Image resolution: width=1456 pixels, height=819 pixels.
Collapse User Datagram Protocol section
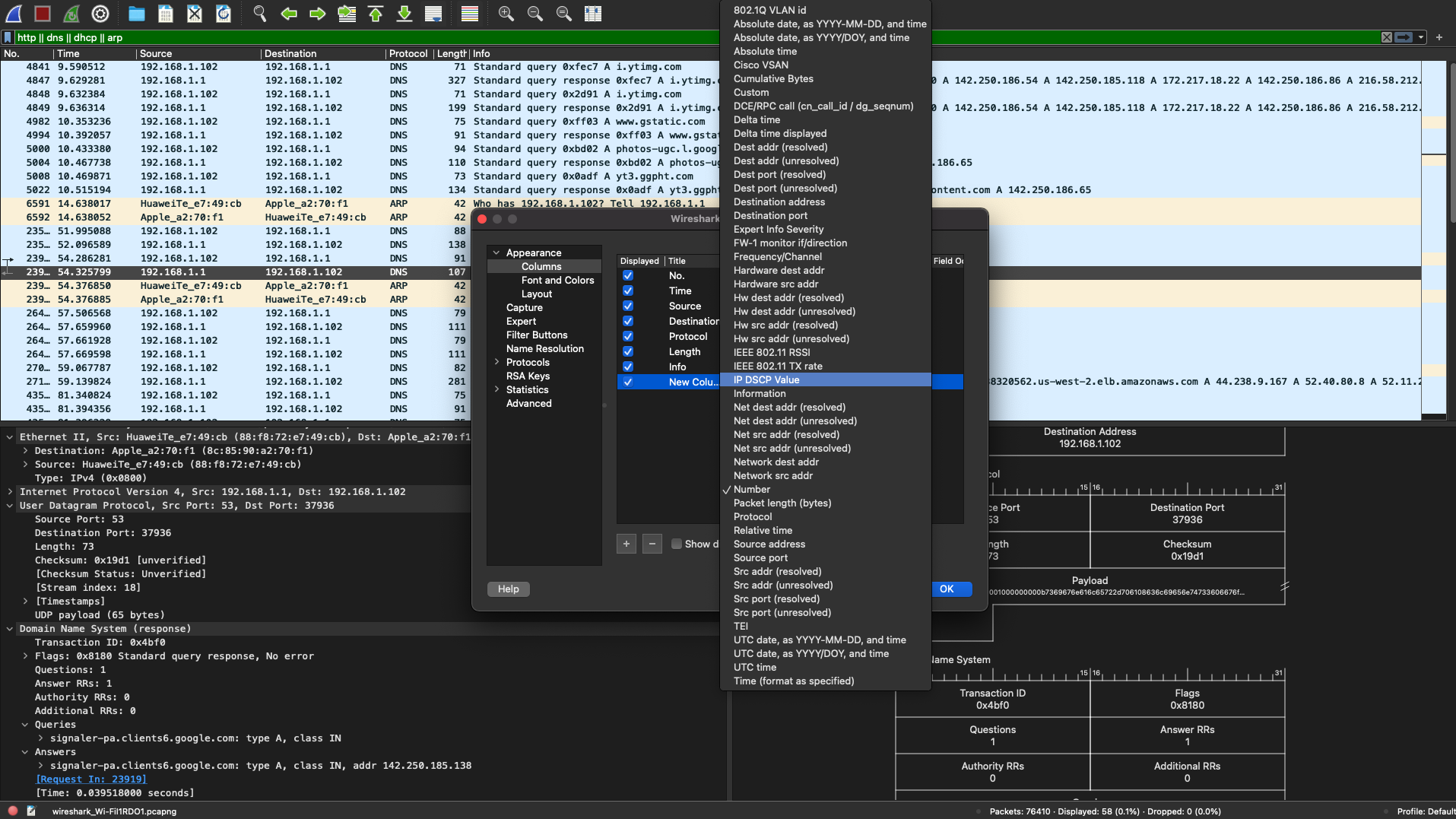click(10, 506)
